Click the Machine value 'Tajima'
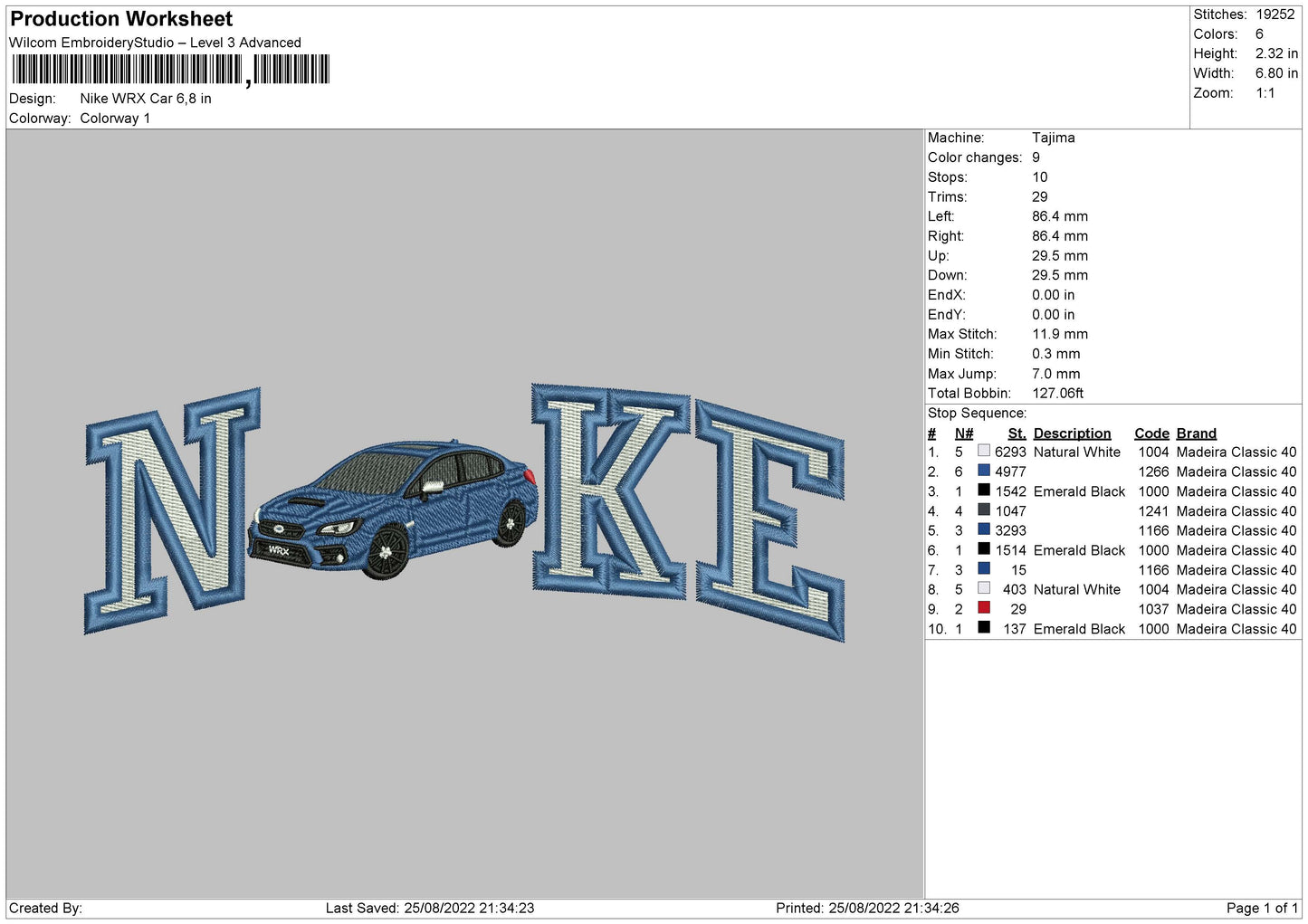The image size is (1308, 924). [x=1054, y=138]
